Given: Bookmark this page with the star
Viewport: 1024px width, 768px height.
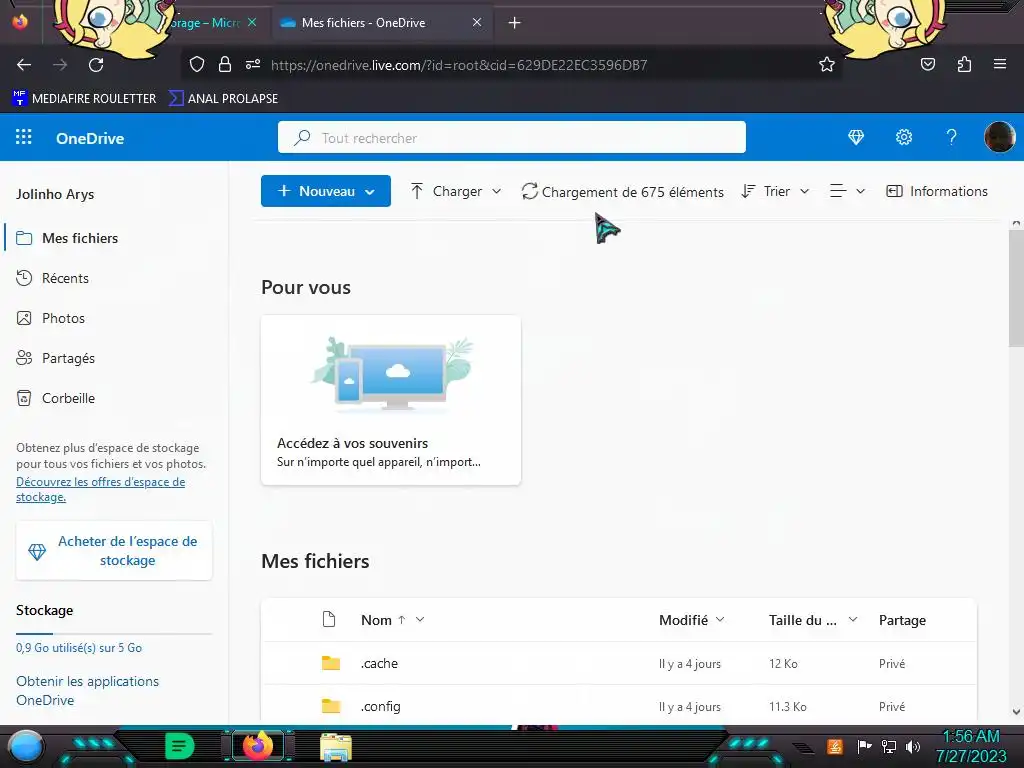Looking at the screenshot, I should [x=827, y=64].
